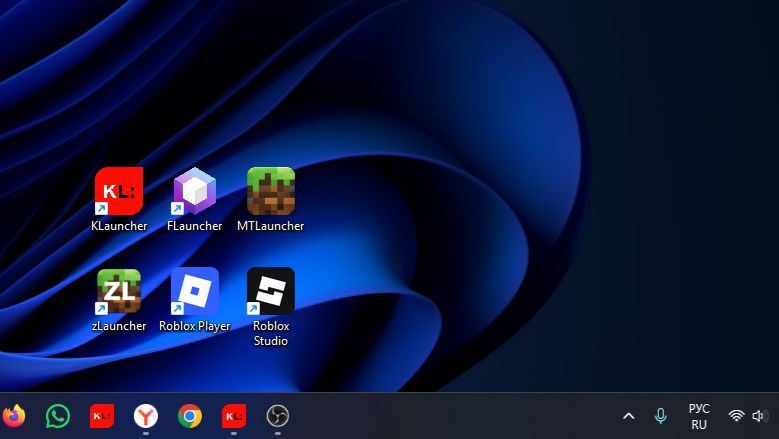779x439 pixels.
Task: Click the KLauncher taskbar icon beside Chrome
Action: tap(234, 416)
